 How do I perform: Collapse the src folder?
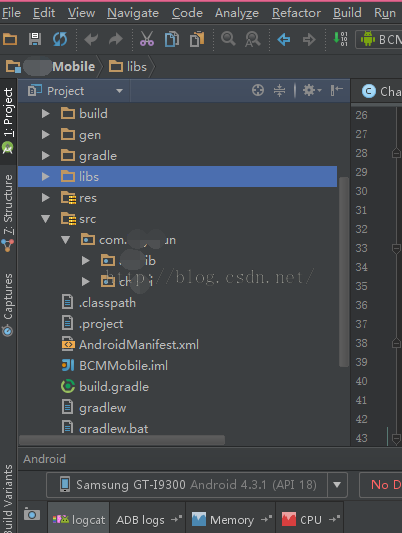(46, 219)
